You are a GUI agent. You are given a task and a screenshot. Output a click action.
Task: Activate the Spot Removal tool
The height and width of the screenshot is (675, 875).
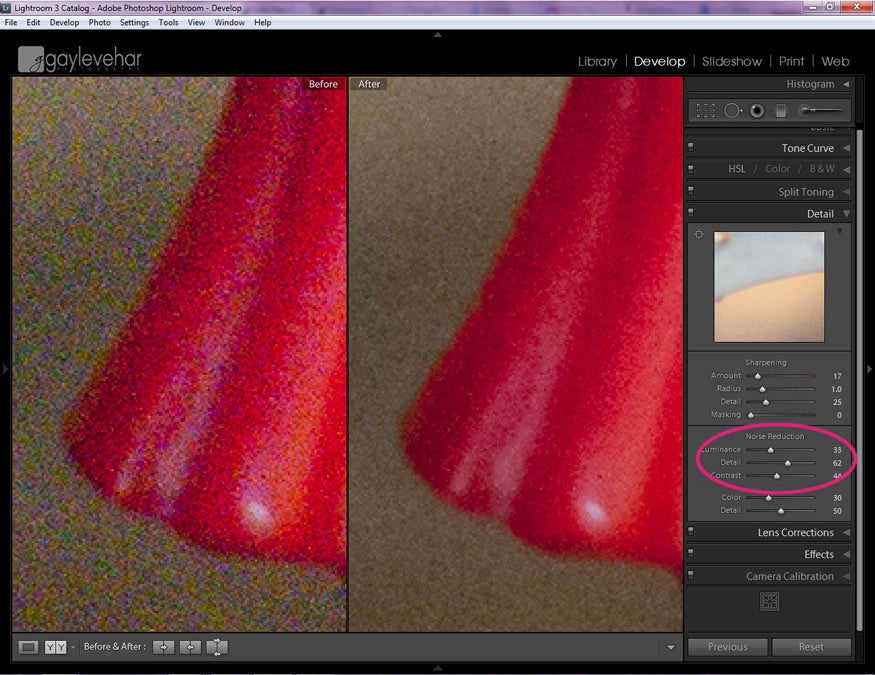[x=732, y=111]
